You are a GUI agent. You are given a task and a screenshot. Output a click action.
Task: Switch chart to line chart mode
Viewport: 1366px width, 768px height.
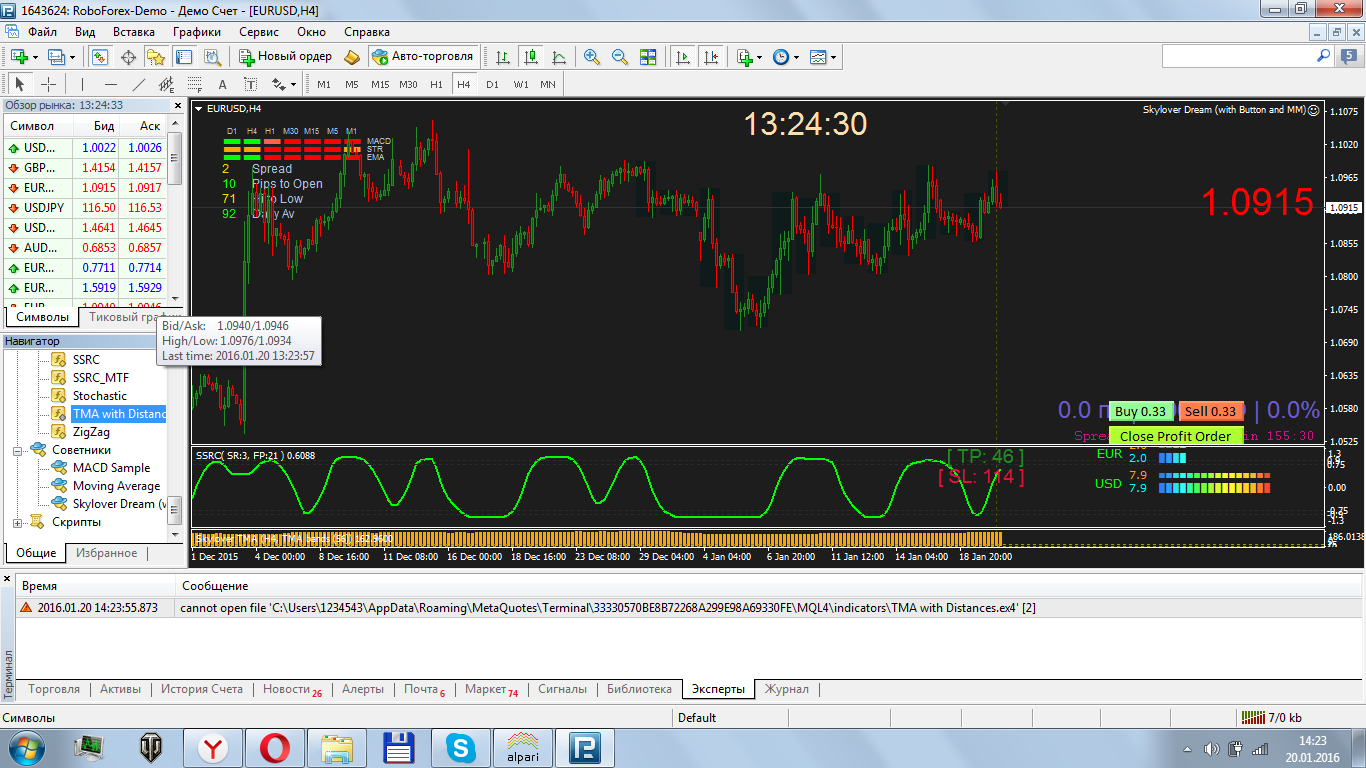click(558, 57)
